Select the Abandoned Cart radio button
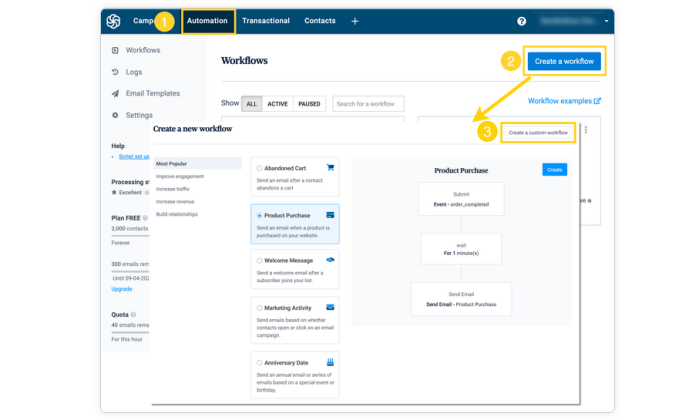 click(x=260, y=169)
